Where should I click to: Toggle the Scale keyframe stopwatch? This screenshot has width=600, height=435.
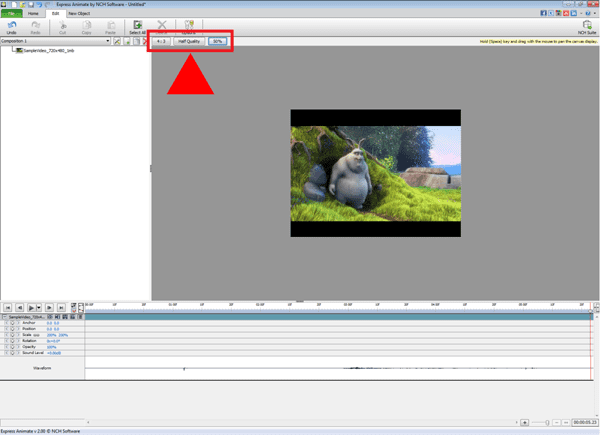pyautogui.click(x=12, y=335)
